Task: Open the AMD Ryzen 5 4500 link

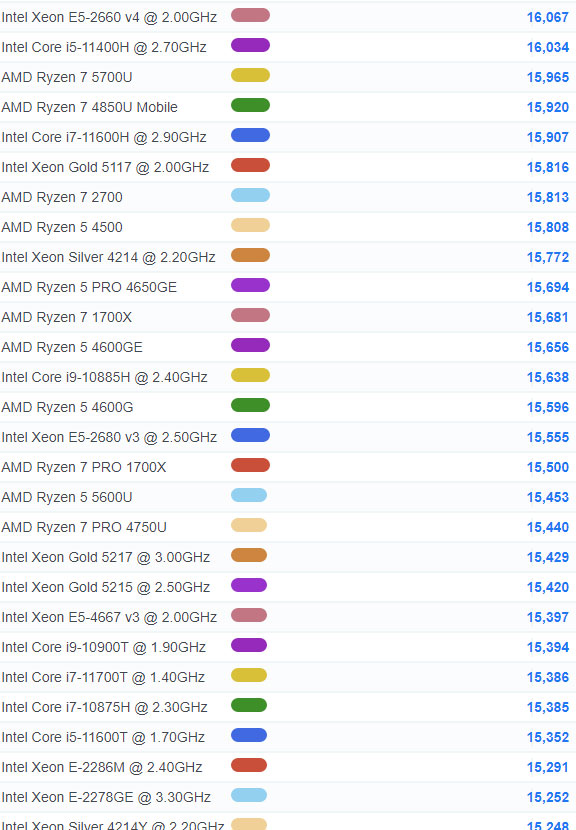Action: coord(62,228)
